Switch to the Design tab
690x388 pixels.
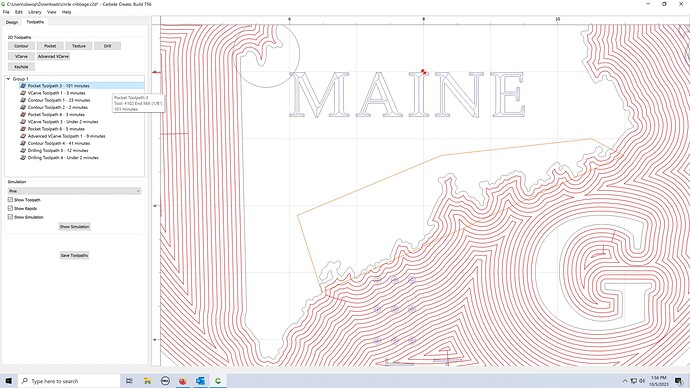point(12,22)
